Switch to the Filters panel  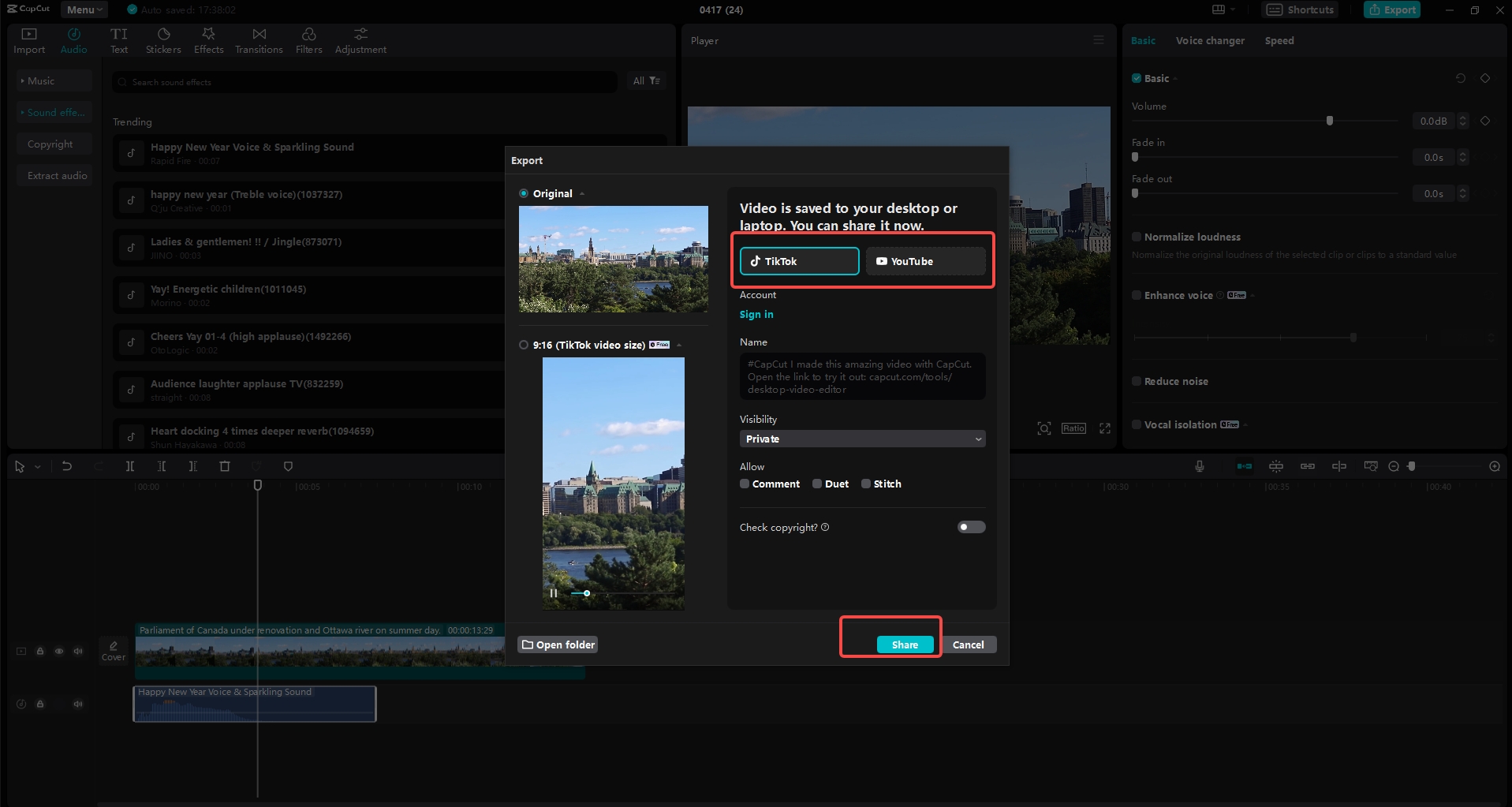click(x=308, y=39)
